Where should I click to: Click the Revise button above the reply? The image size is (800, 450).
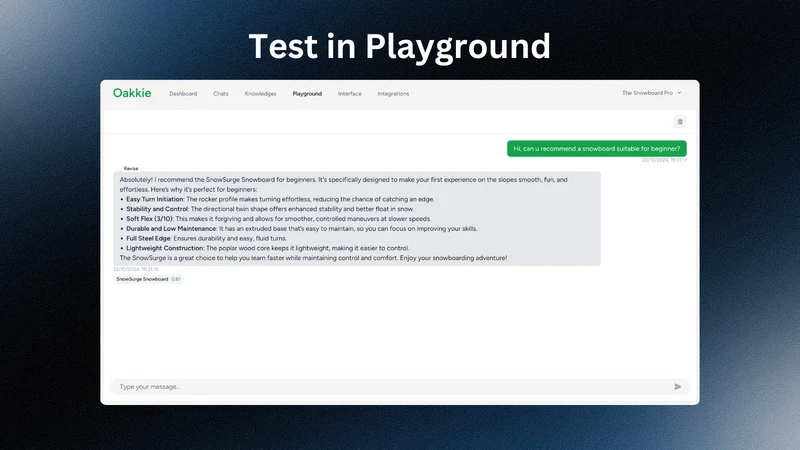[x=131, y=168]
